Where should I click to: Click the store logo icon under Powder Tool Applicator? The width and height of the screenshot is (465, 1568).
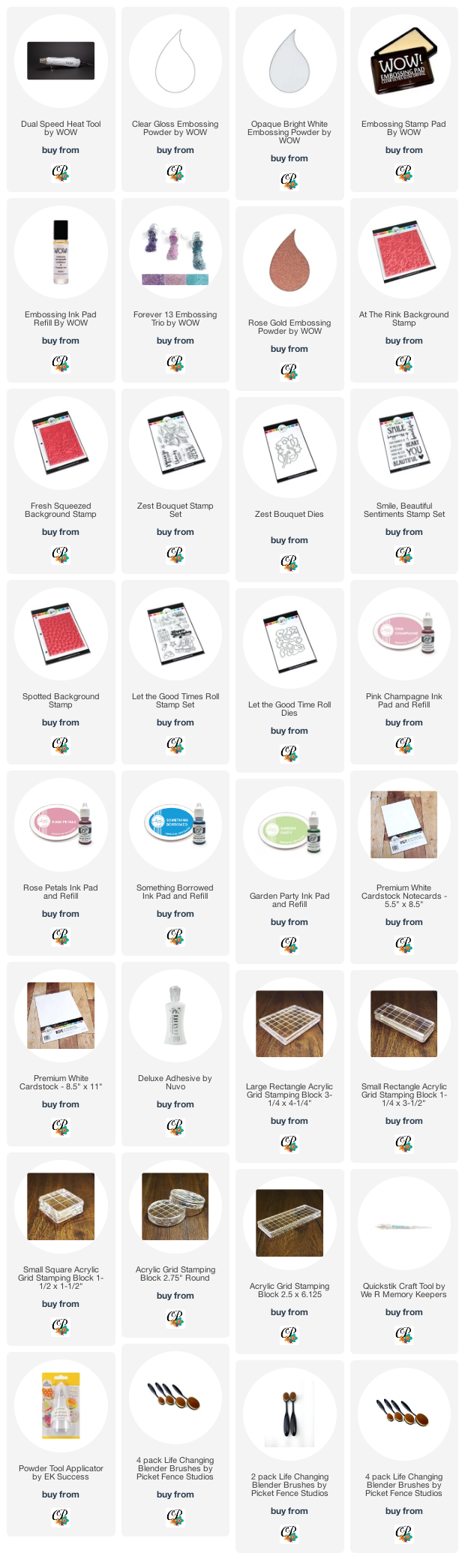click(x=60, y=1516)
